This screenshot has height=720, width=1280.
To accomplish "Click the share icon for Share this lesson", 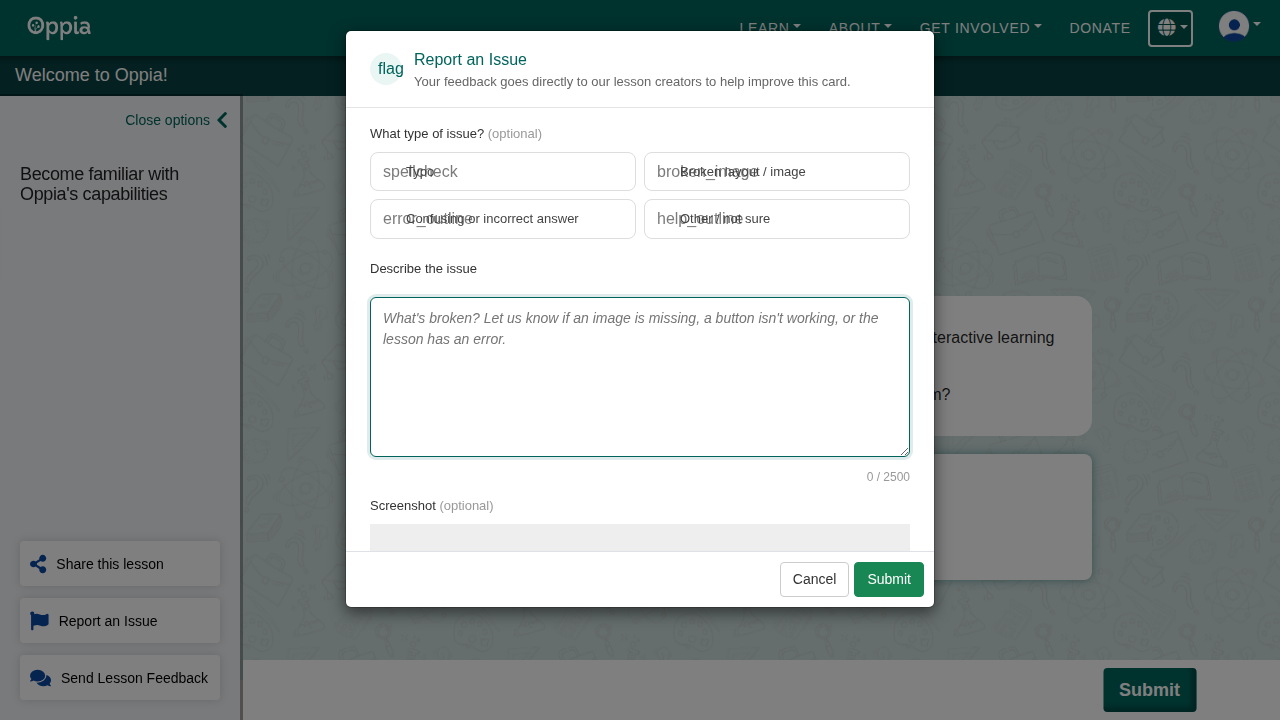I will click(x=38, y=564).
